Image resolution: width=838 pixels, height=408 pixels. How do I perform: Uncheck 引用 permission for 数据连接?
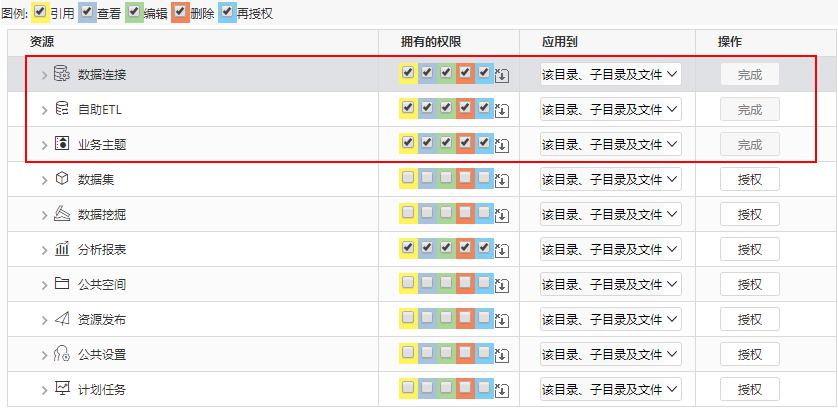[408, 72]
